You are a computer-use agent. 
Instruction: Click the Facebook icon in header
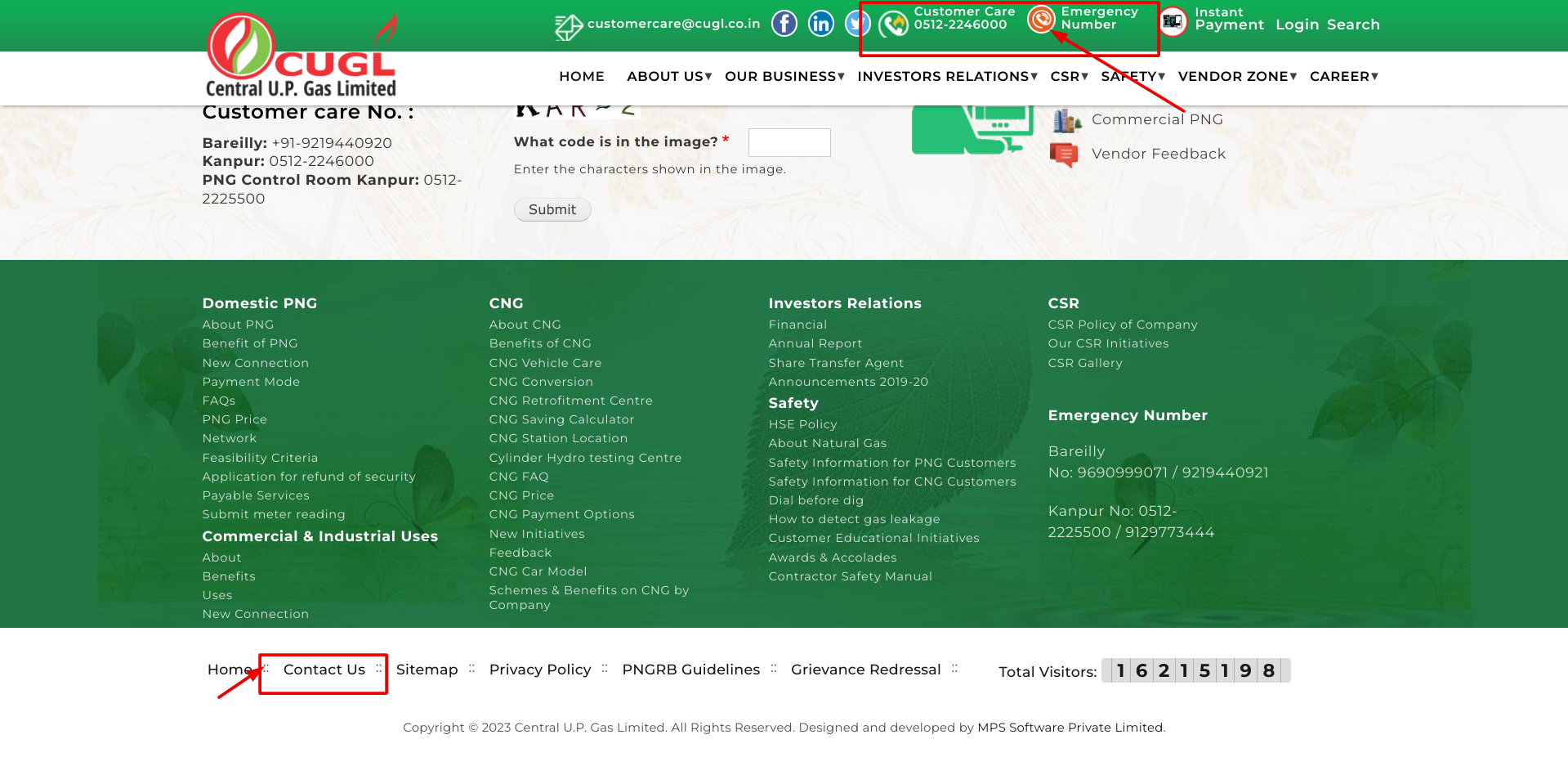pyautogui.click(x=784, y=24)
